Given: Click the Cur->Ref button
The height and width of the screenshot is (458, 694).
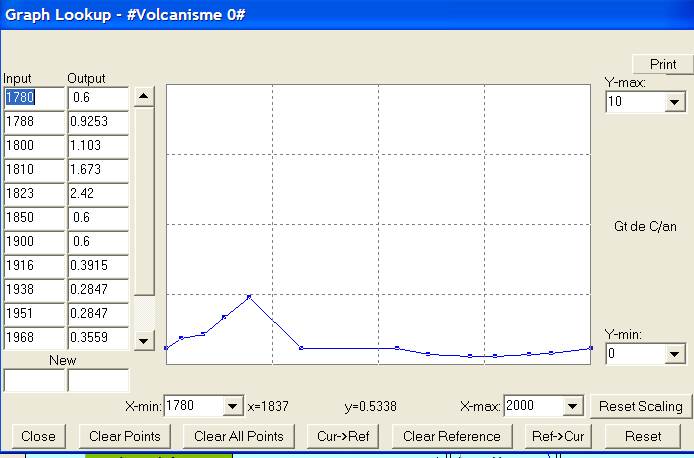Looking at the screenshot, I should 343,436.
